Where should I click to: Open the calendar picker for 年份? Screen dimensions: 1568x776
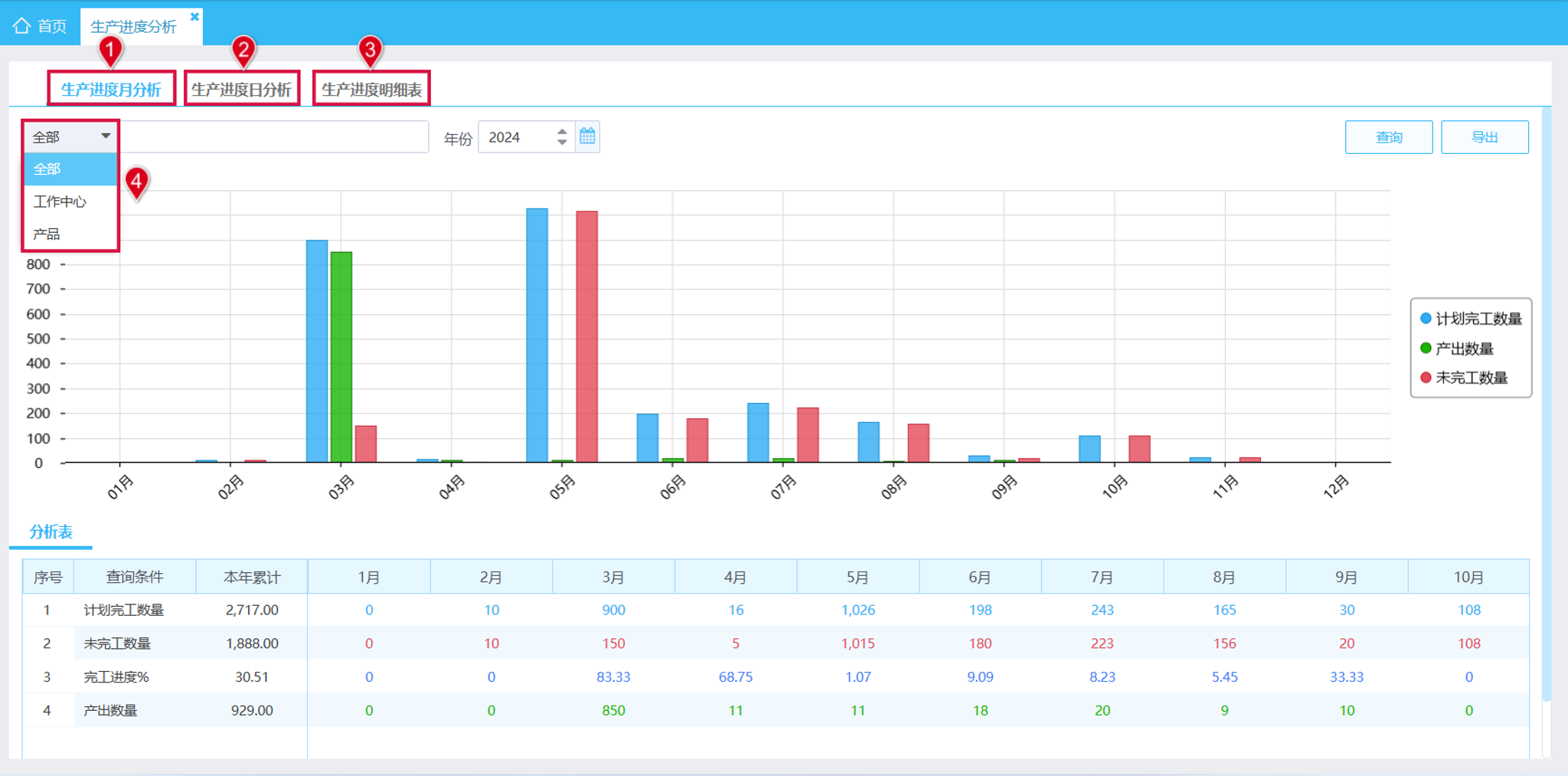coord(587,136)
